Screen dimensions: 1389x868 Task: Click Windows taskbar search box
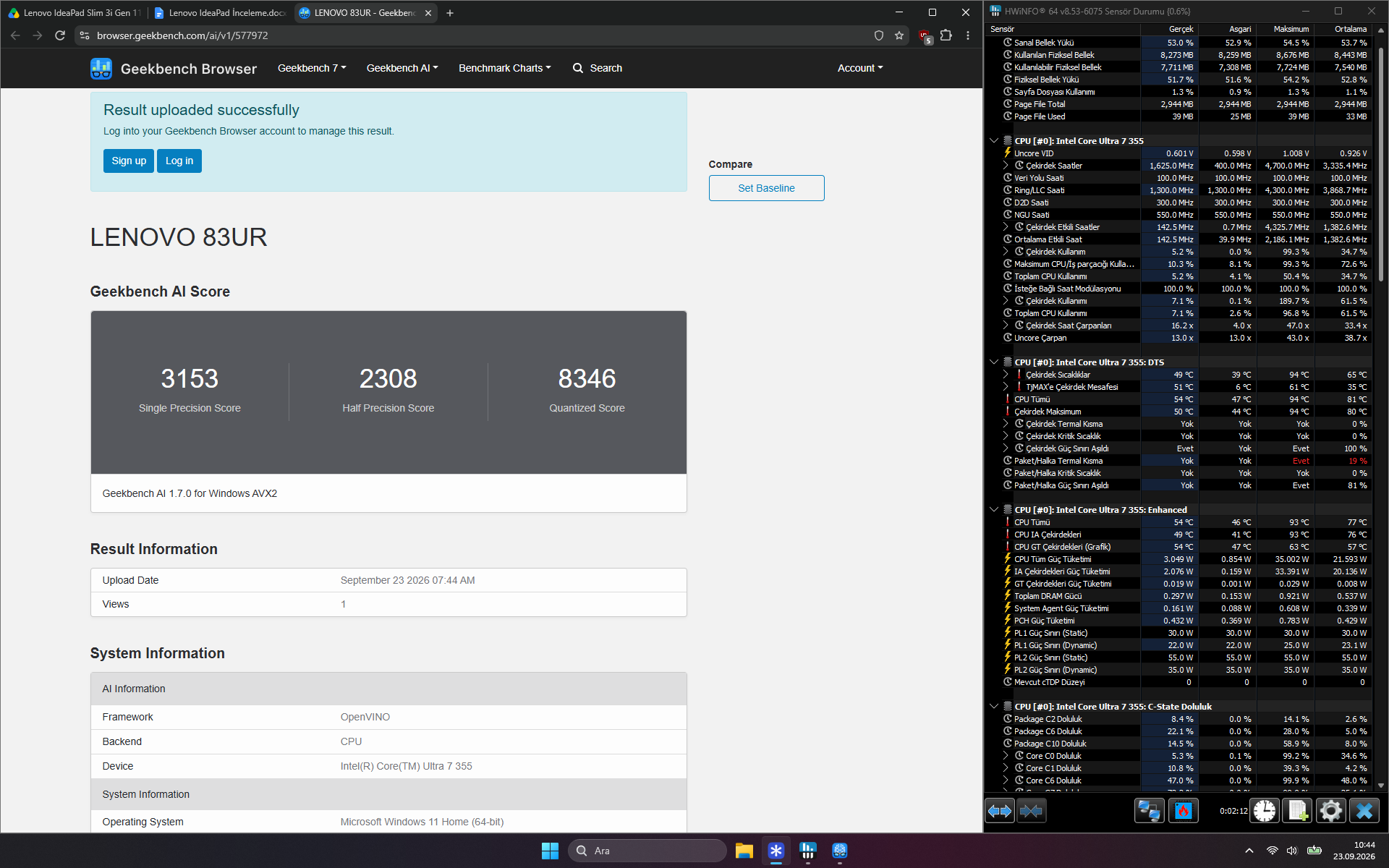(647, 851)
